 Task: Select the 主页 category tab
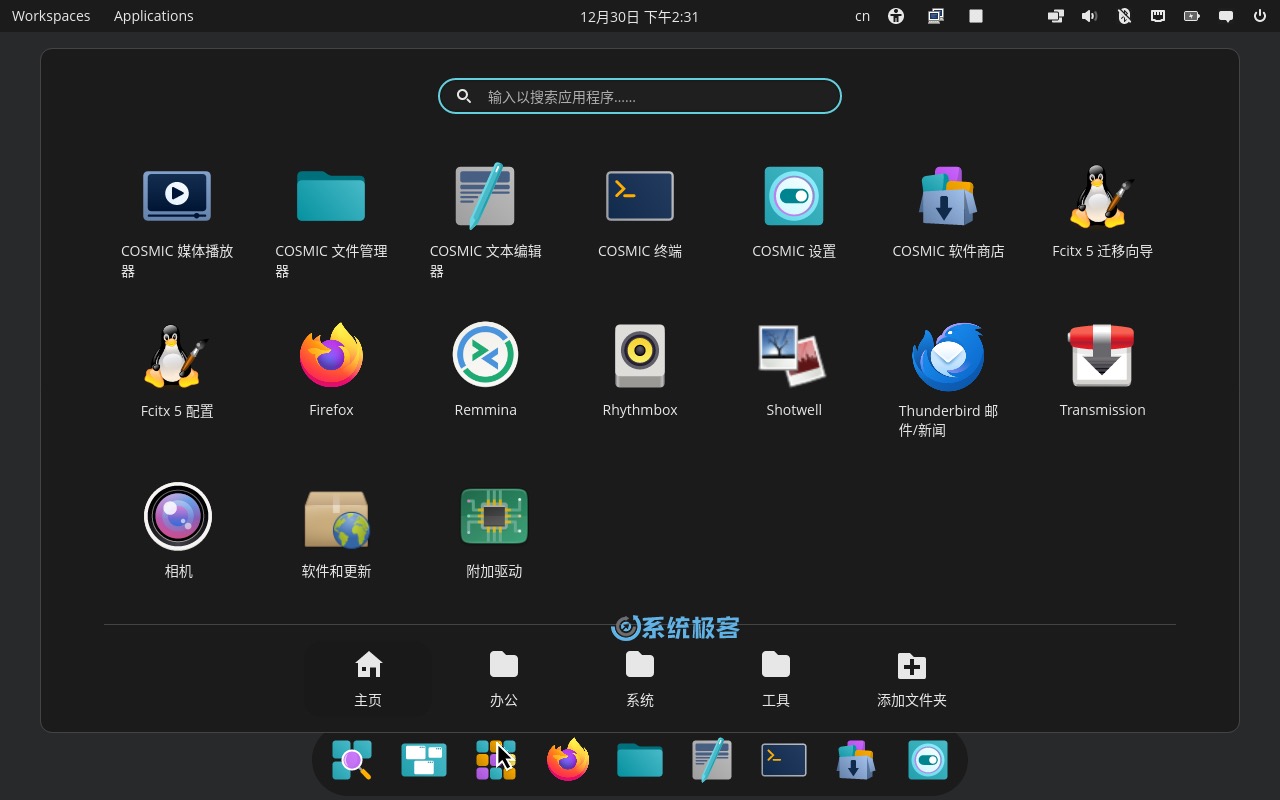pyautogui.click(x=368, y=679)
